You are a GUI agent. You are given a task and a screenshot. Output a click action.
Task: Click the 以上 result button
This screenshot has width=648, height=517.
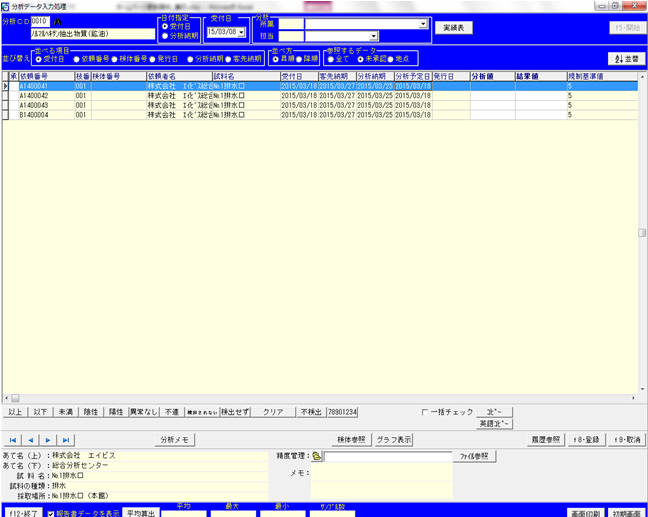click(x=15, y=412)
